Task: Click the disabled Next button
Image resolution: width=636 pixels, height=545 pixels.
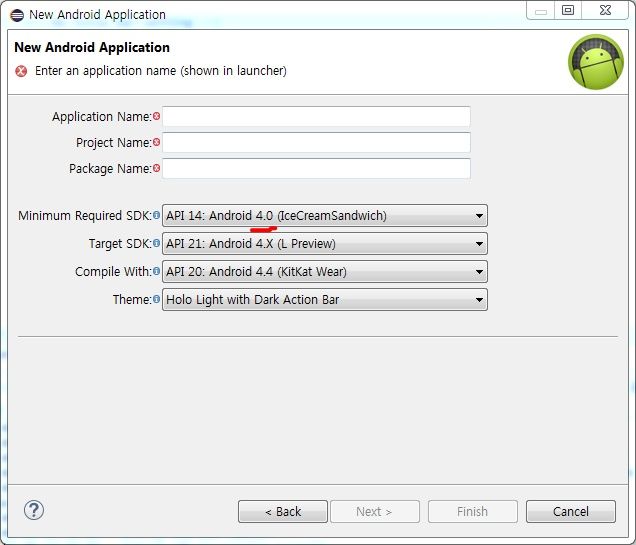Action: [x=375, y=511]
